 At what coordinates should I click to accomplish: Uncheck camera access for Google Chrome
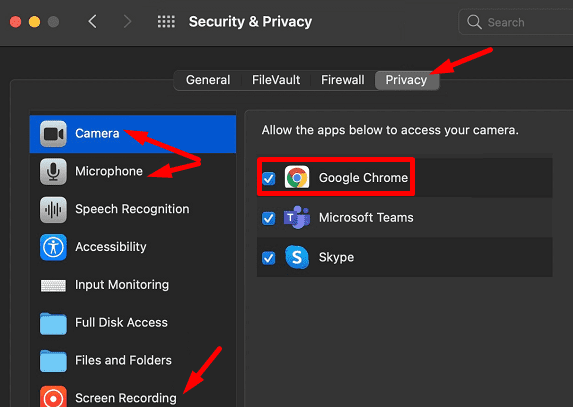(269, 178)
